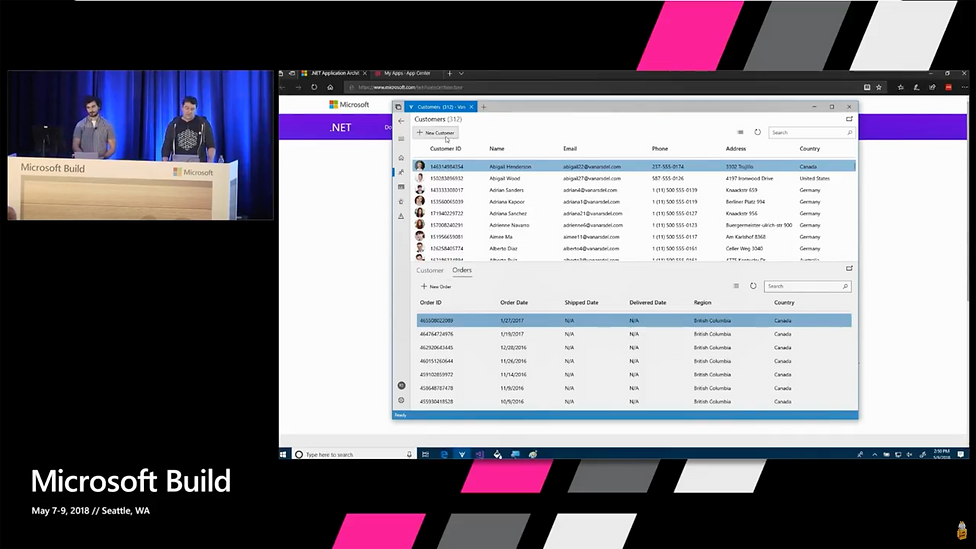Screen dimensions: 976x549
Task: Select the order dated 11/26/2016
Action: (634, 361)
